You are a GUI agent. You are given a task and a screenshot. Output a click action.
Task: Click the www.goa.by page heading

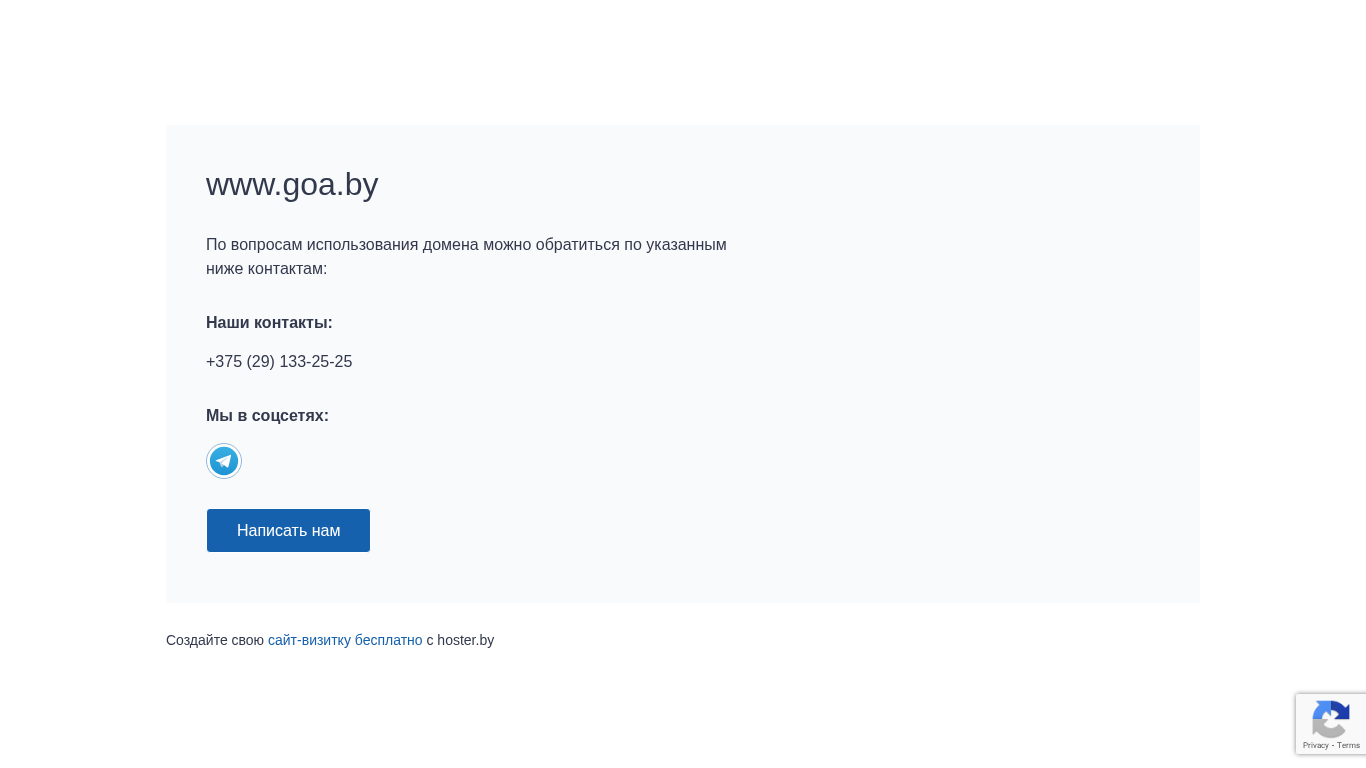click(x=292, y=185)
